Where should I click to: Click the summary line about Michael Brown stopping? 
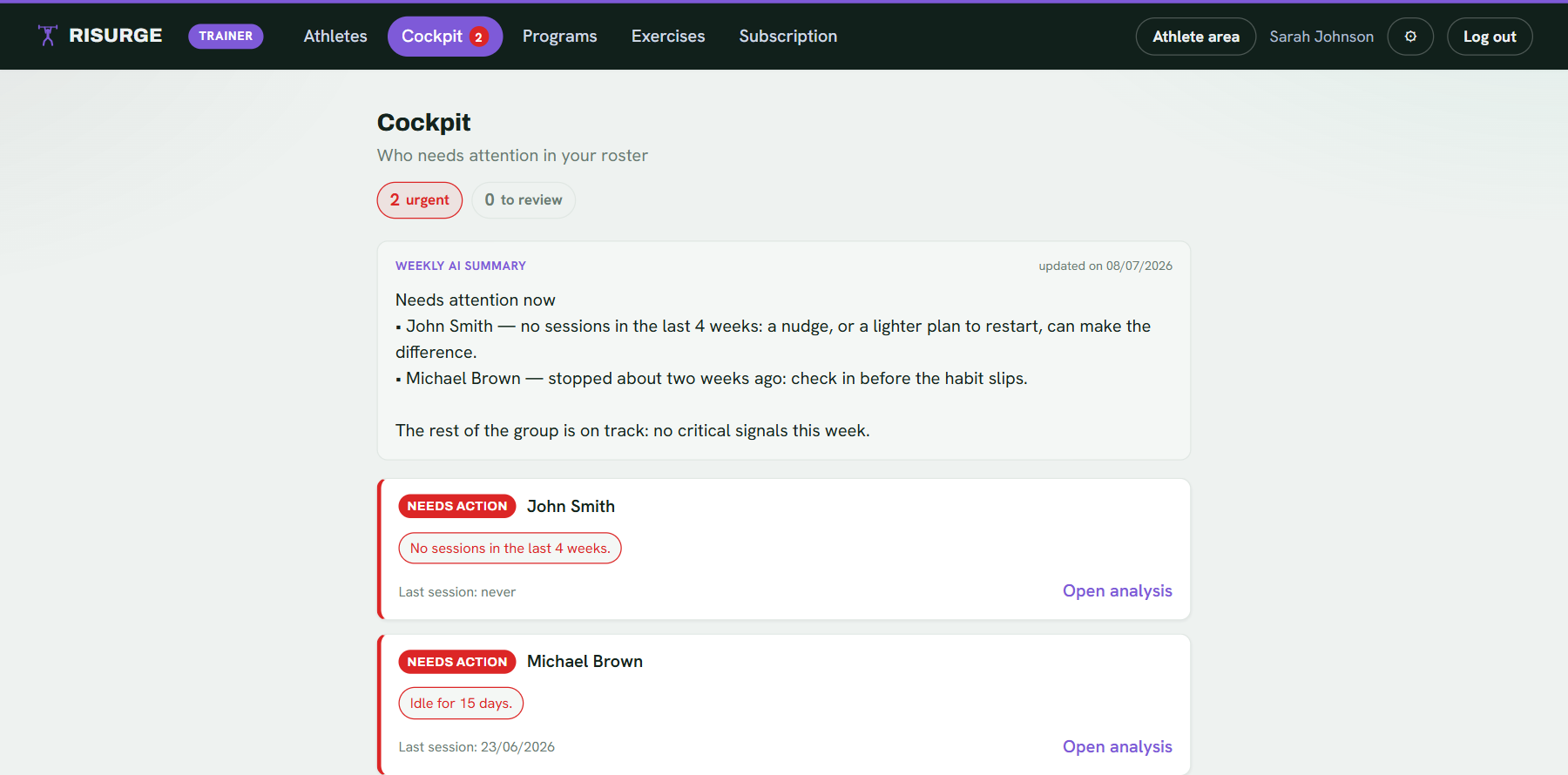712,379
